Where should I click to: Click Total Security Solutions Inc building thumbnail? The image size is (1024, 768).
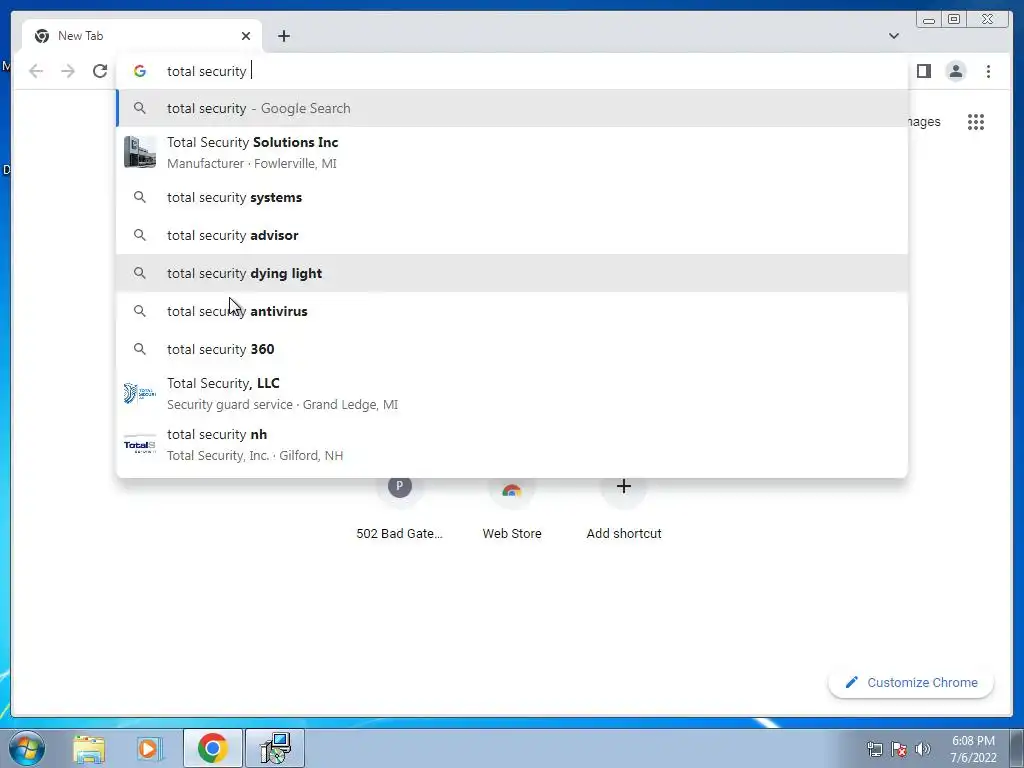tap(140, 152)
